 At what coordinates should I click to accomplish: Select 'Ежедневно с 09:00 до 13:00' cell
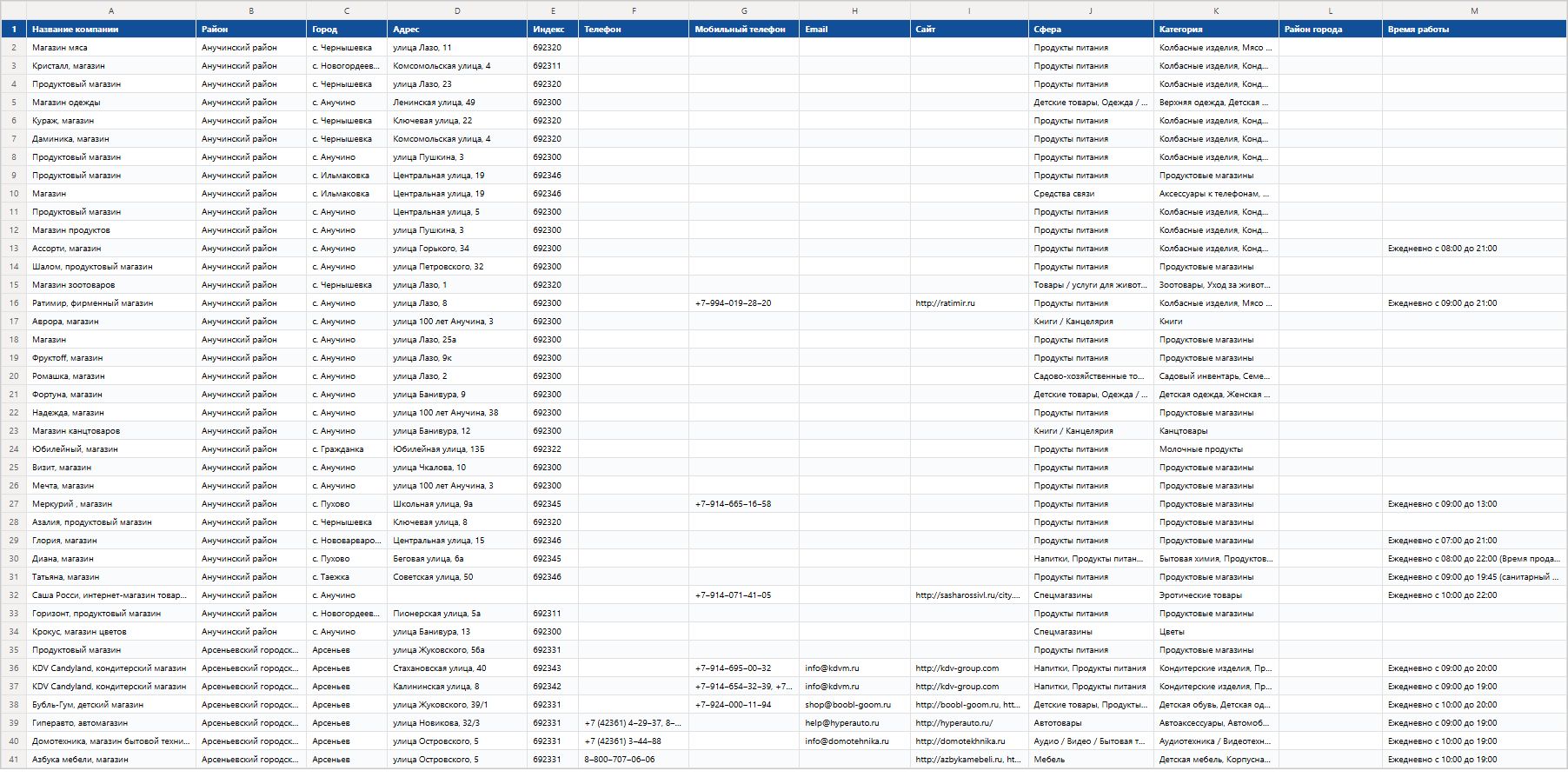click(1474, 504)
